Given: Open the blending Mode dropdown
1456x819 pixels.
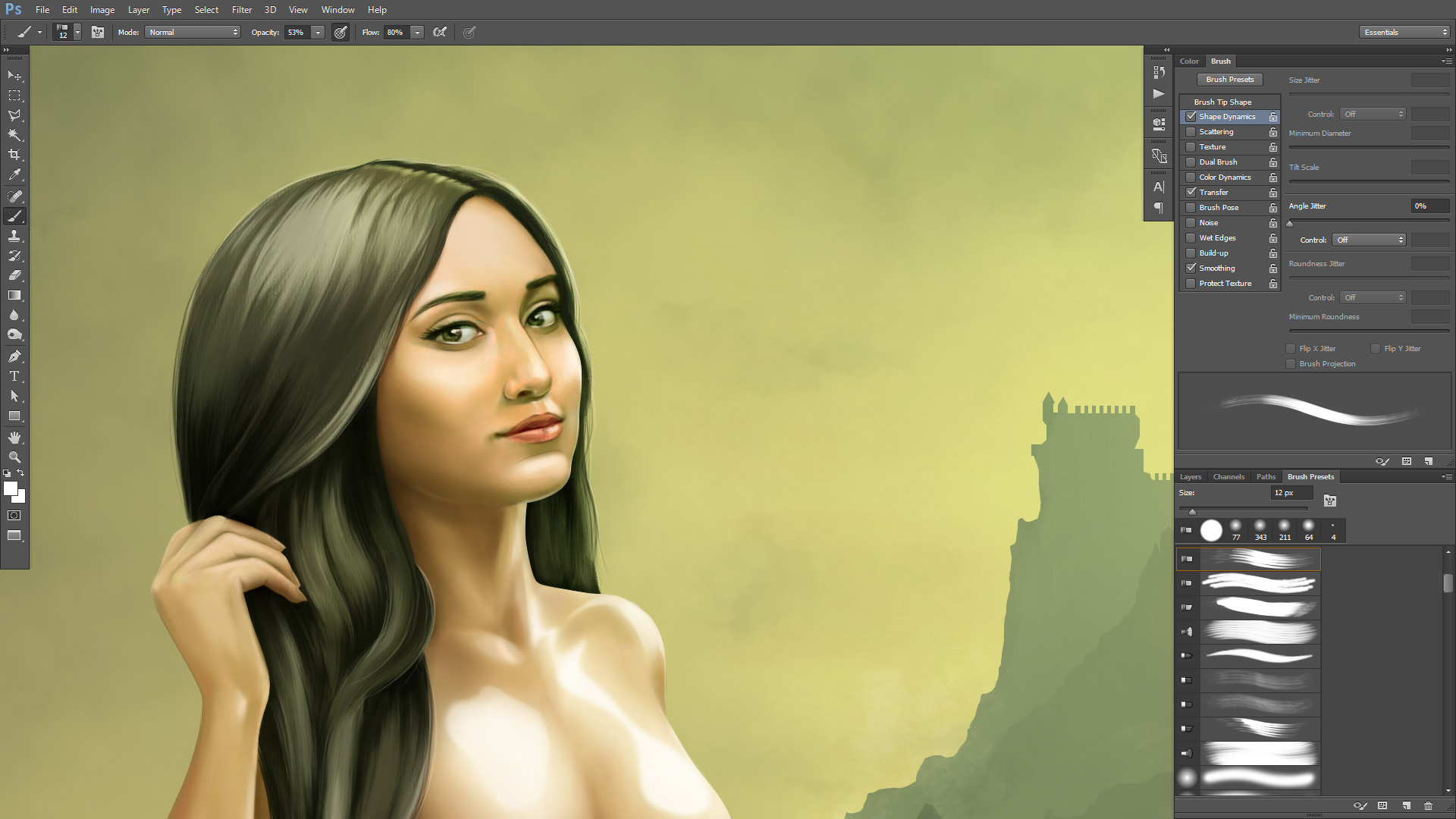Looking at the screenshot, I should click(193, 32).
